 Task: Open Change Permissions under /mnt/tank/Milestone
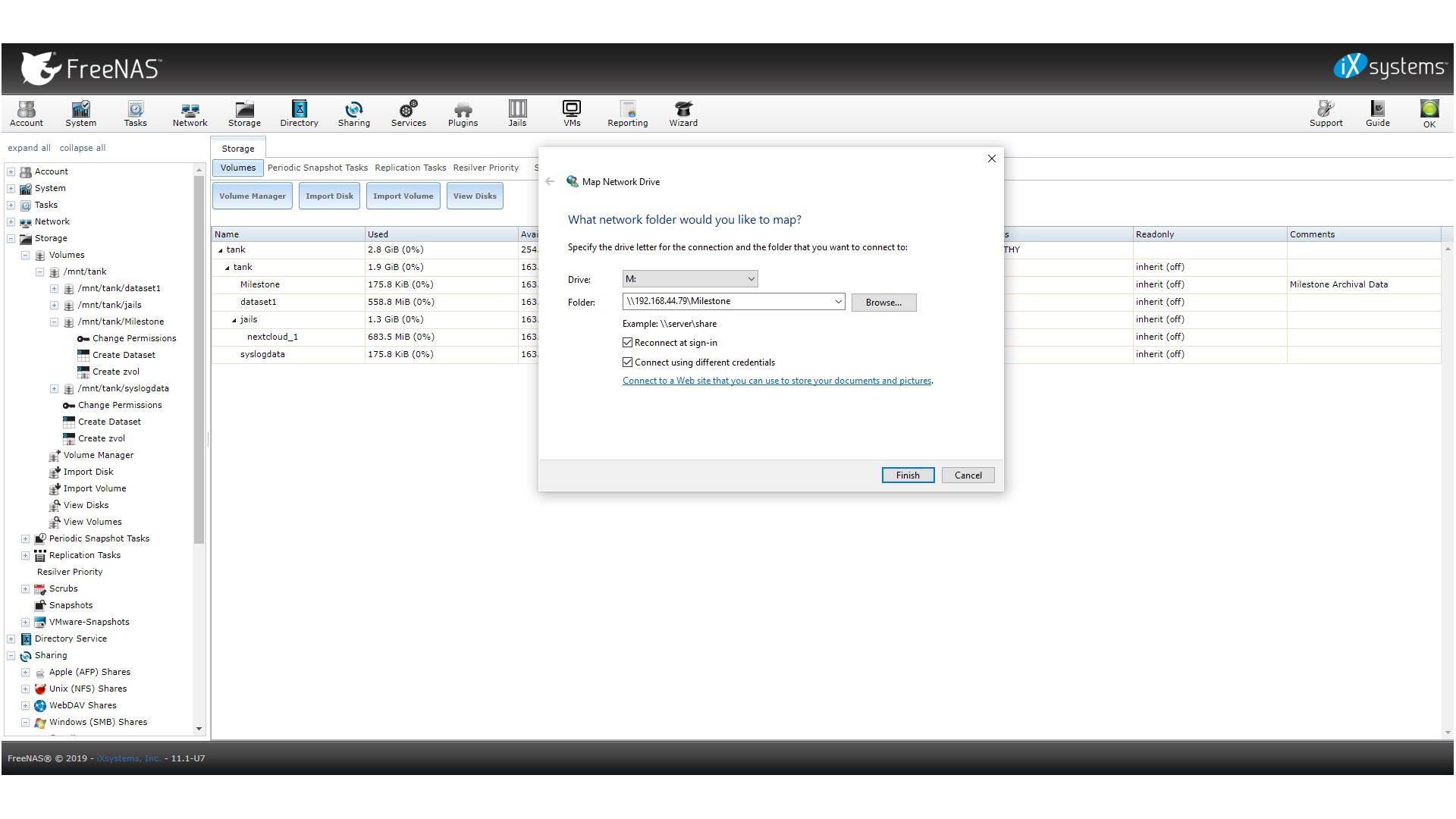(134, 338)
